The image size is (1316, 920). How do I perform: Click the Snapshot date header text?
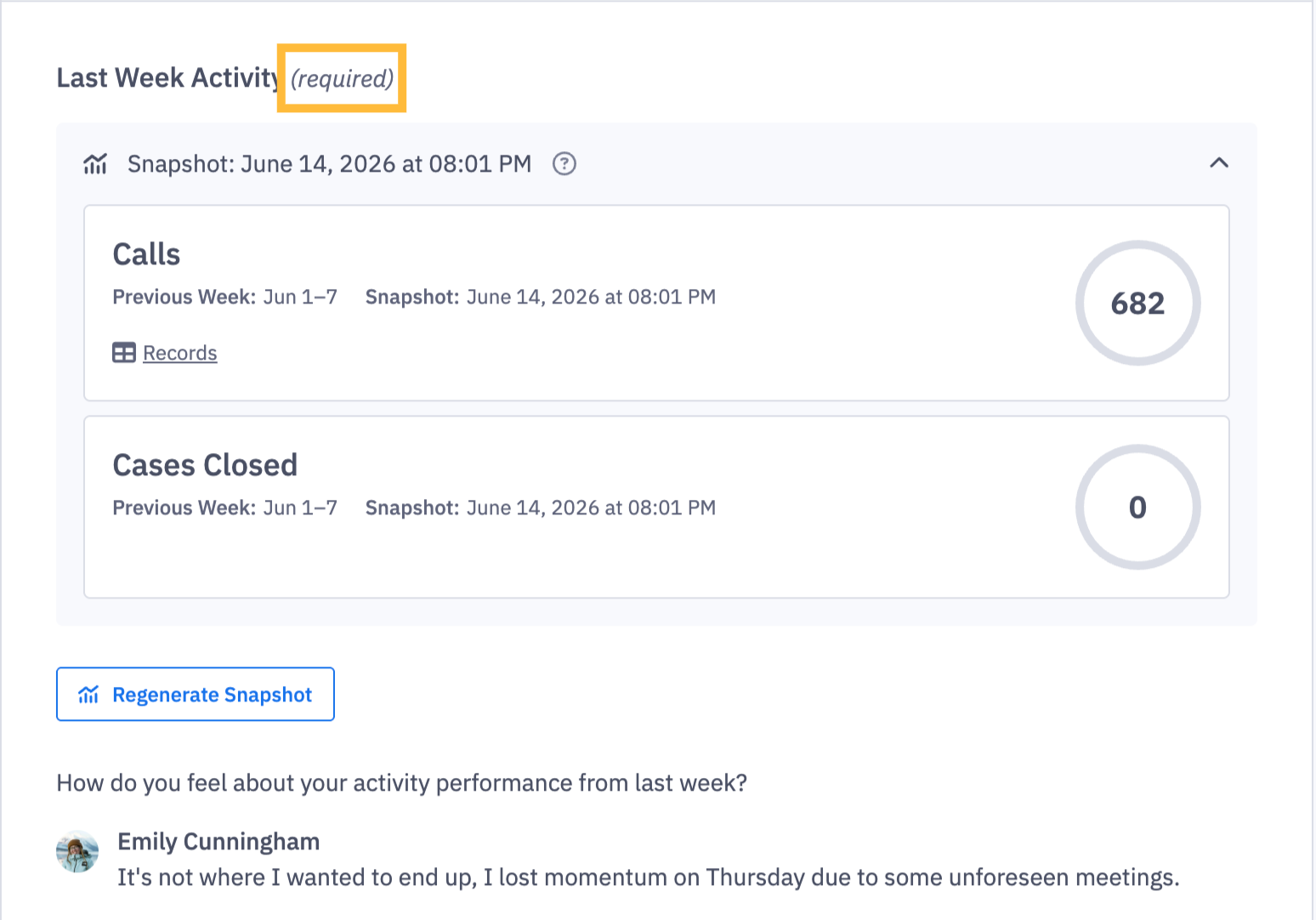coord(330,163)
